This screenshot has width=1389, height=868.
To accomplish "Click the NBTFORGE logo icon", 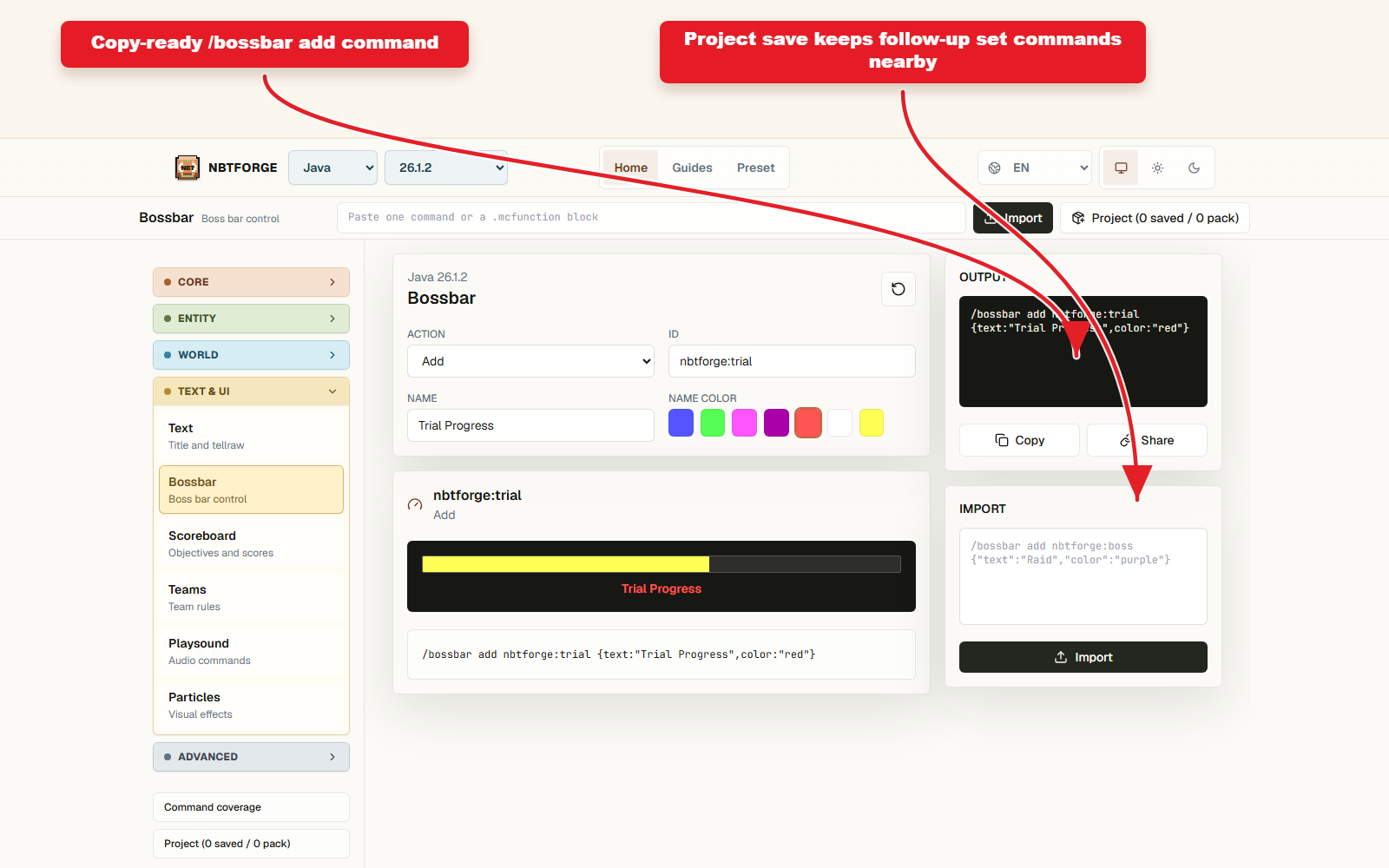I will (x=188, y=168).
